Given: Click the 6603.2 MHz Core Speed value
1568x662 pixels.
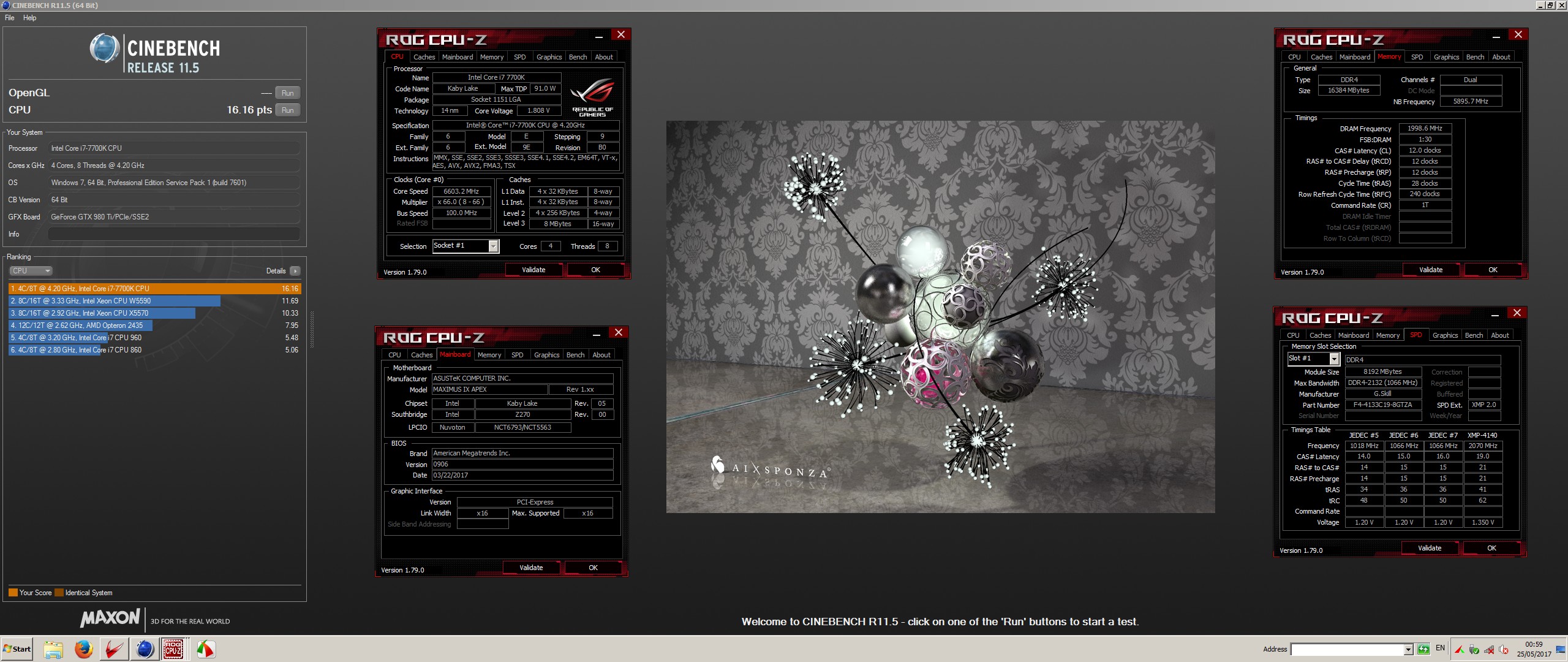Looking at the screenshot, I should click(461, 191).
